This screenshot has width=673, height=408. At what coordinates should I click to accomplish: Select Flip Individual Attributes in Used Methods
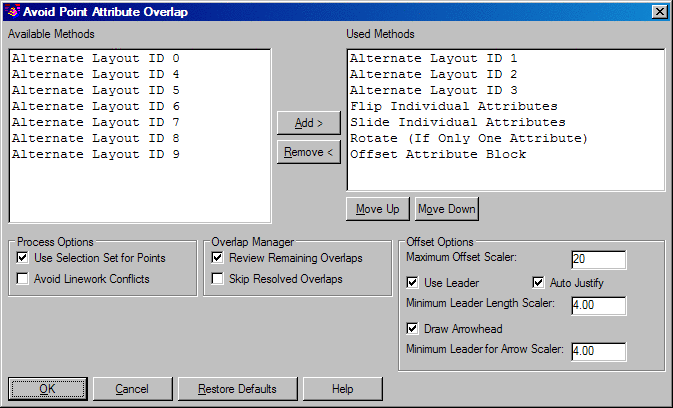[453, 106]
